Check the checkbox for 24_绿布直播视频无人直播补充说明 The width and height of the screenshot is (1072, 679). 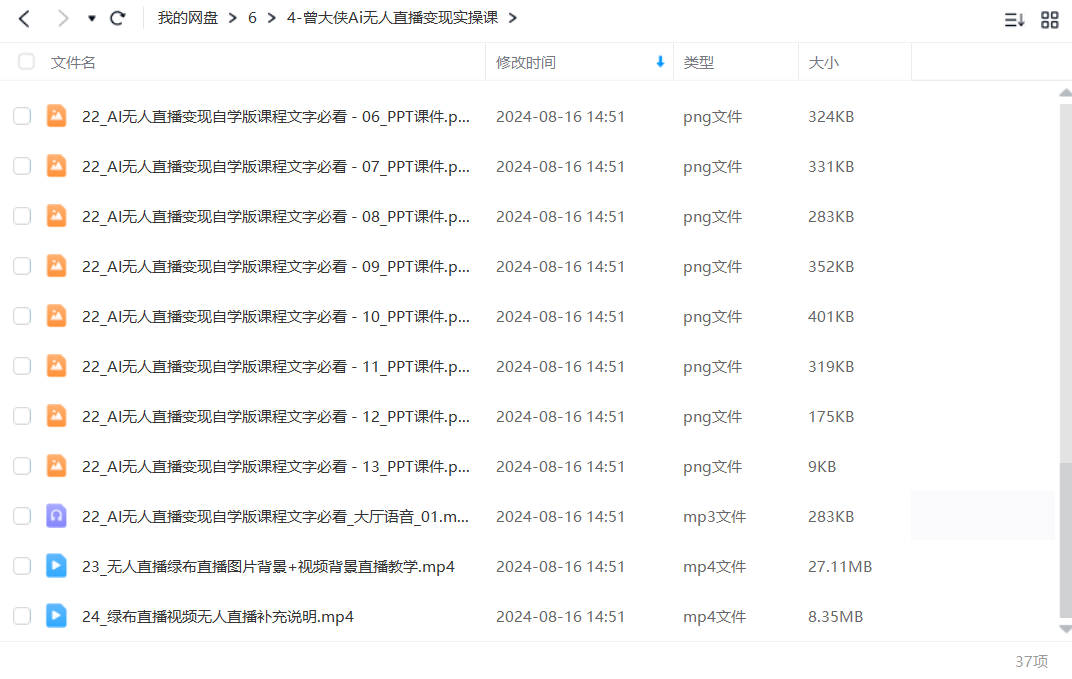click(x=22, y=616)
